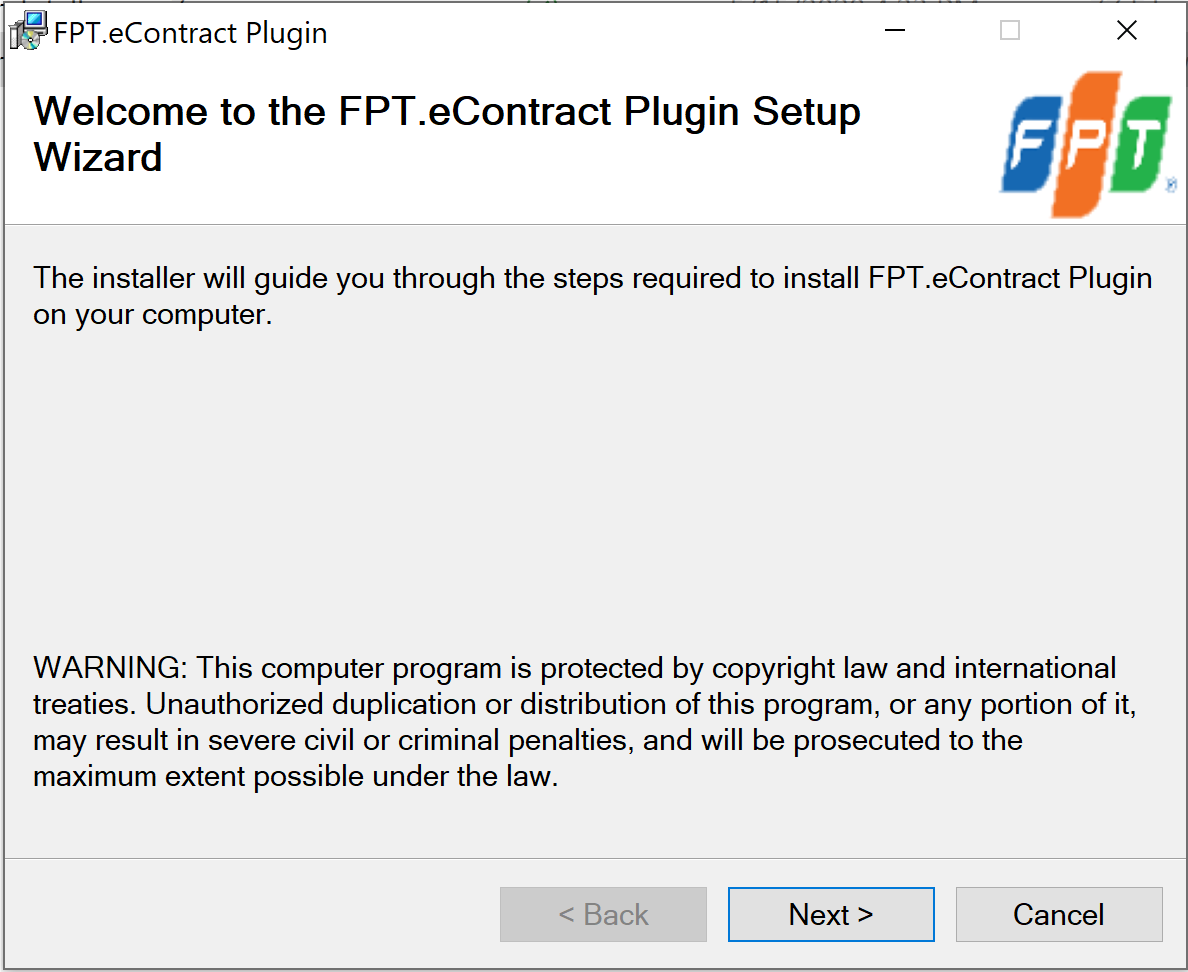Click 'maximum extent possible under the law' text
Screen dimensions: 1188x972
(295, 777)
